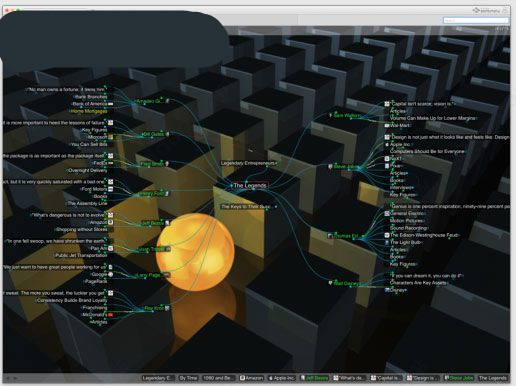Open the By Time tab in the bottom bar

click(x=188, y=378)
